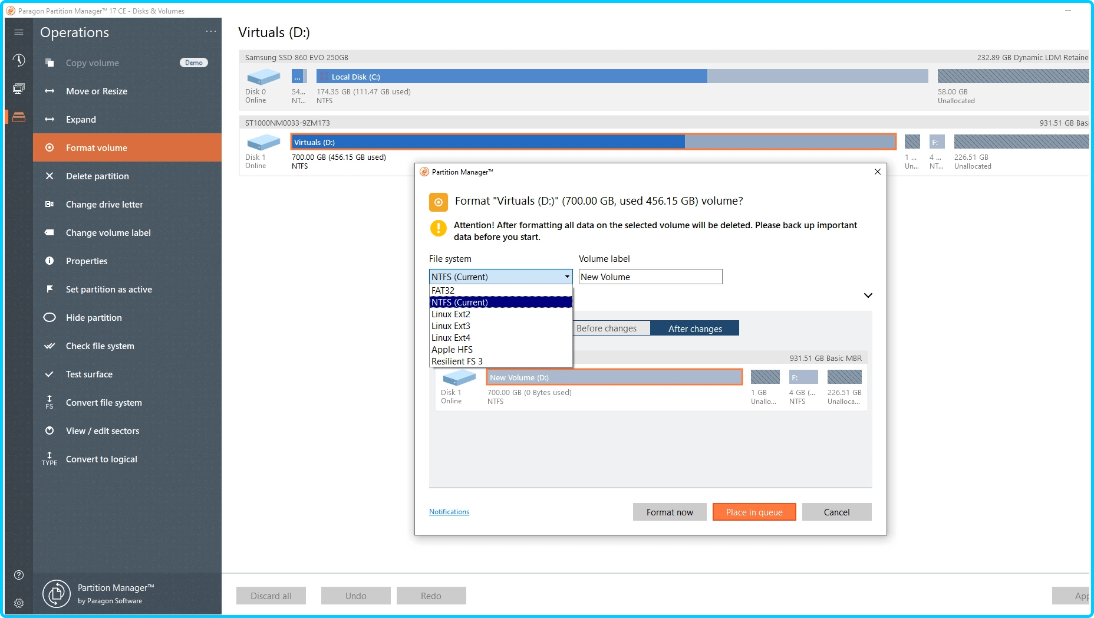
Task: Collapse the File system dropdown arrow
Action: 566,277
